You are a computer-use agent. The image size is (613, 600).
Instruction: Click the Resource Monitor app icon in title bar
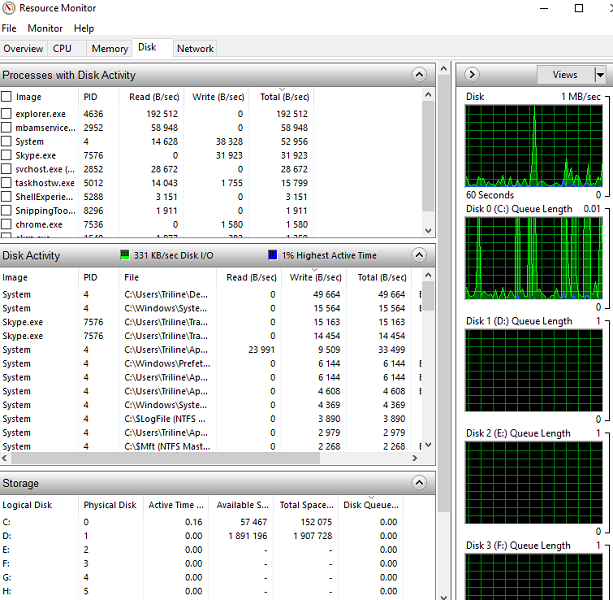tap(9, 8)
